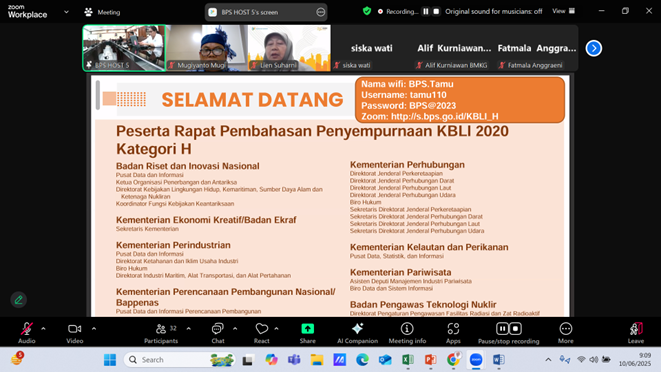Switch to Excel on taskbar

408,360
